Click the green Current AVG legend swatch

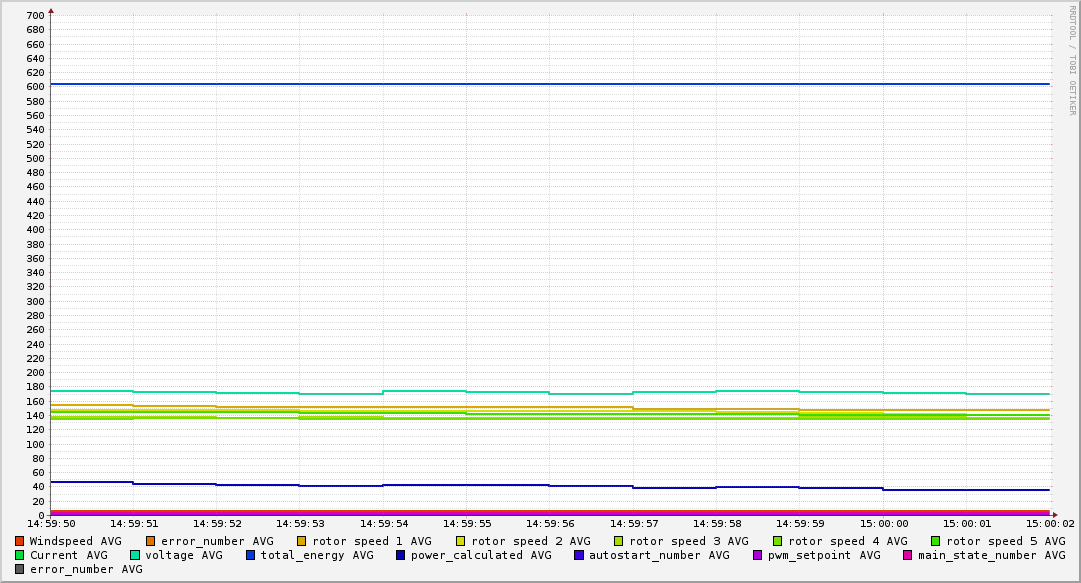point(20,555)
